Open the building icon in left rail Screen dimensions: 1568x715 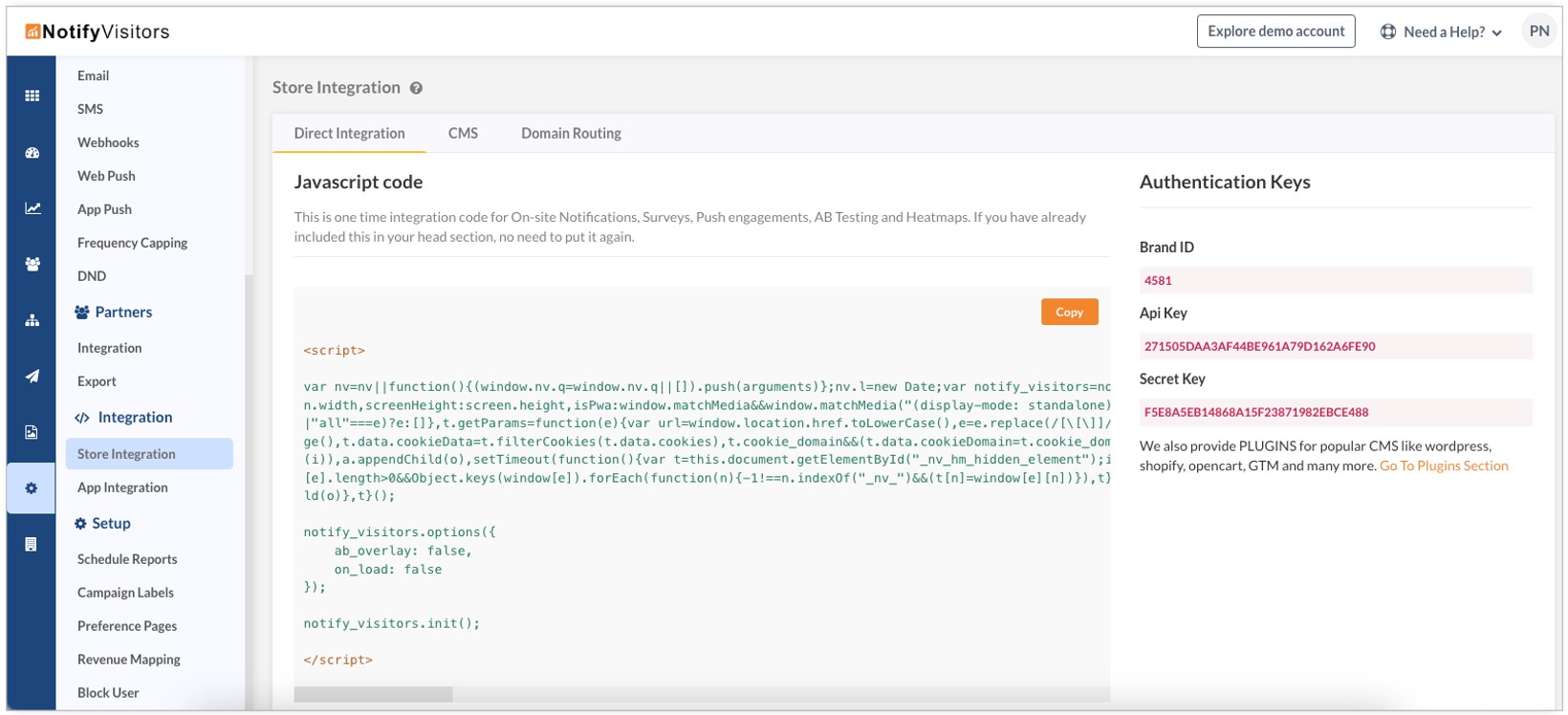click(x=32, y=544)
